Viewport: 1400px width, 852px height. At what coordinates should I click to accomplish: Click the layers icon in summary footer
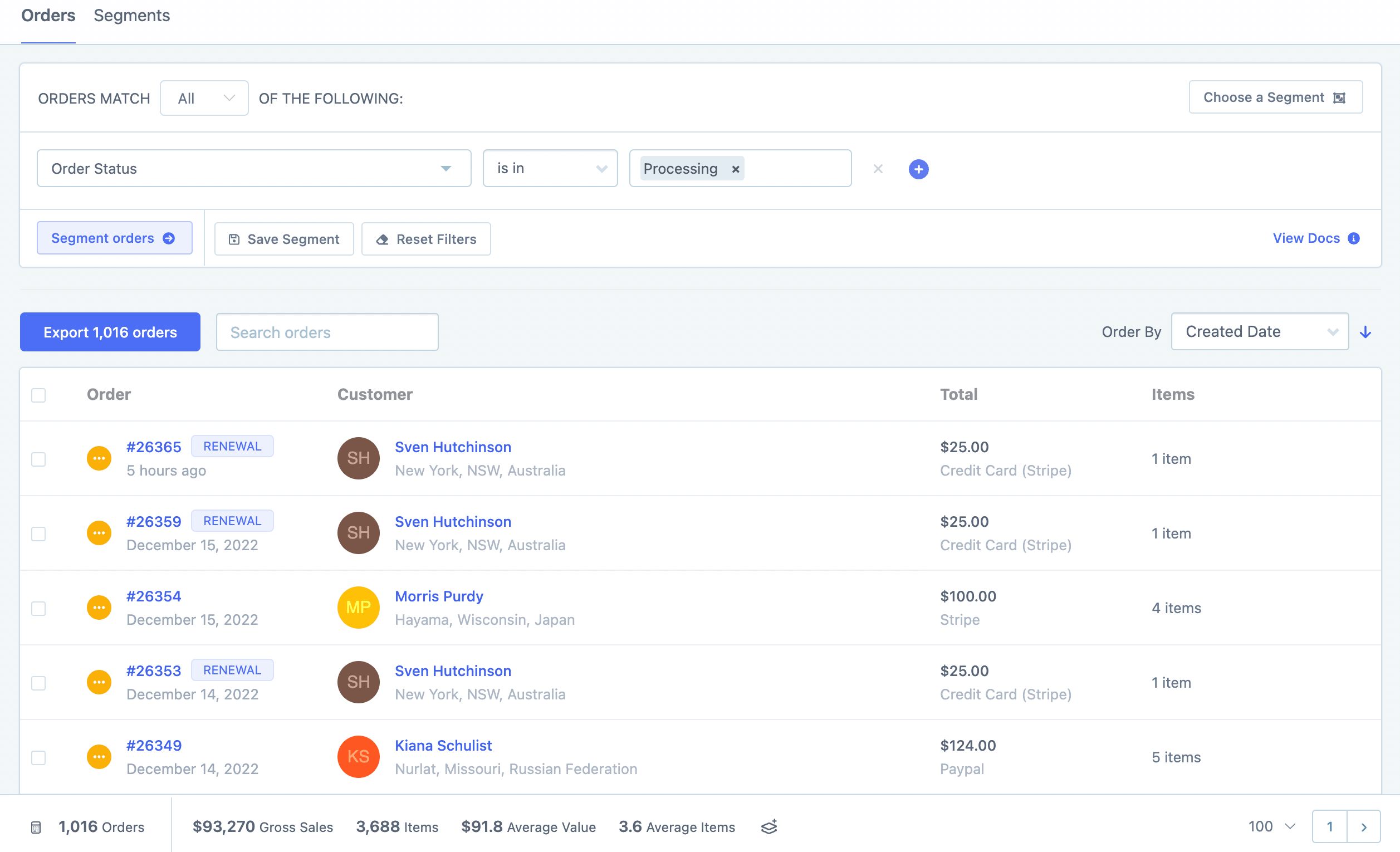[x=768, y=827]
